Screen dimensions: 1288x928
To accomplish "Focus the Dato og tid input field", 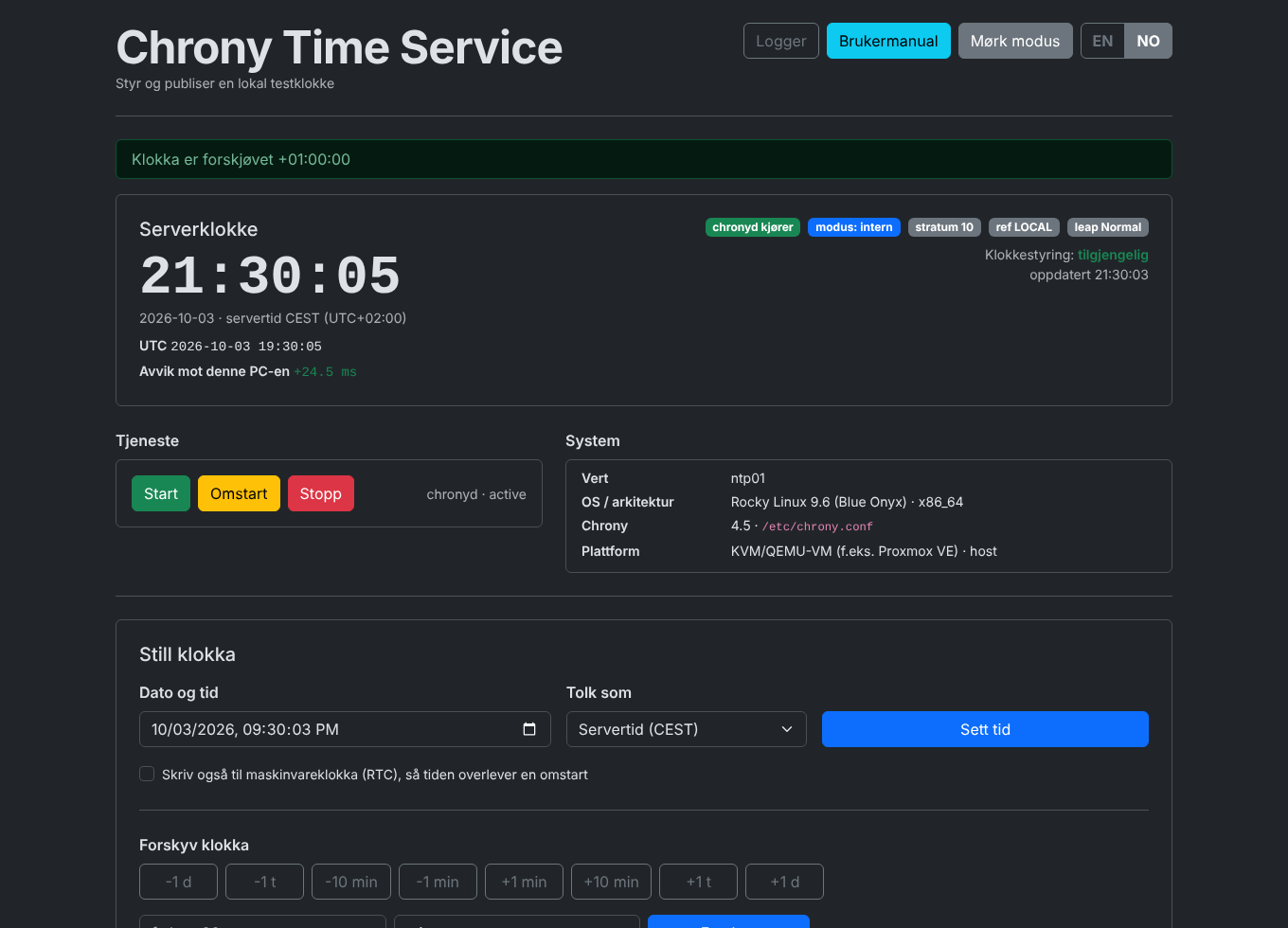I will (345, 729).
